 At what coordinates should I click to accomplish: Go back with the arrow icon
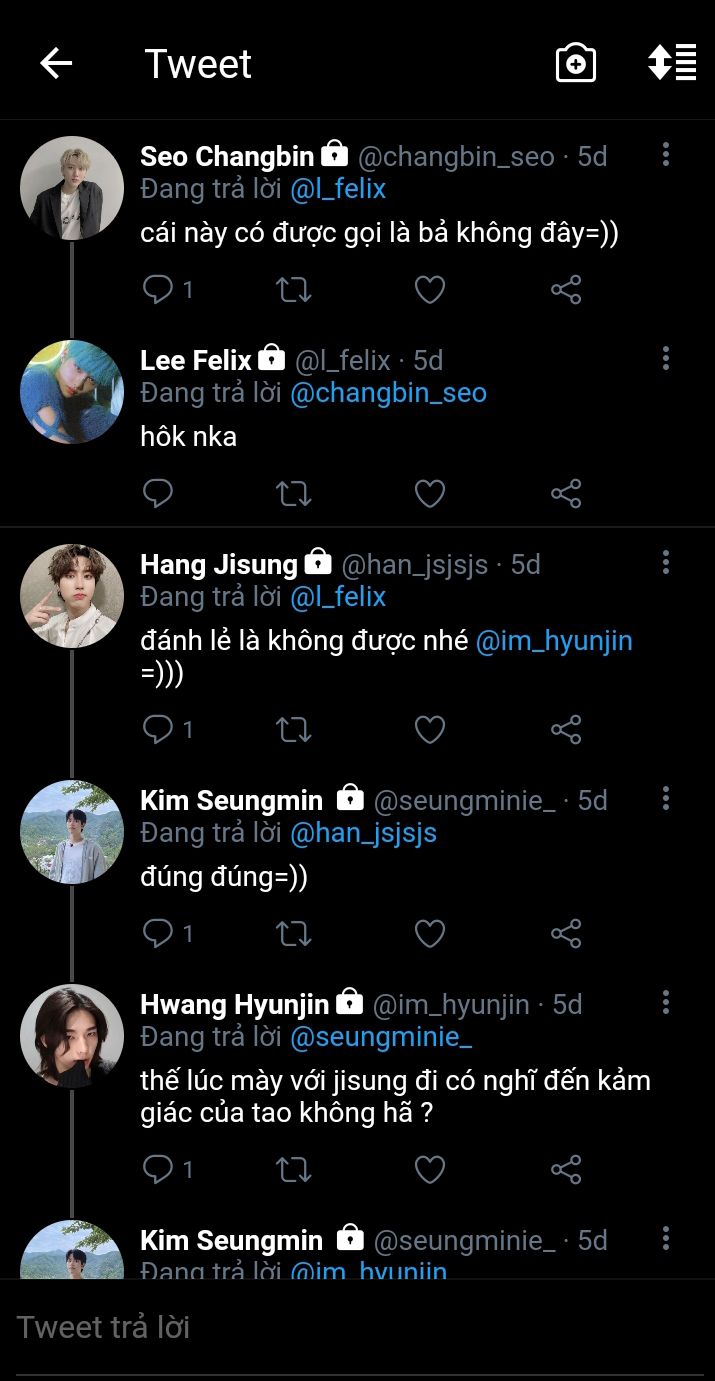click(56, 64)
